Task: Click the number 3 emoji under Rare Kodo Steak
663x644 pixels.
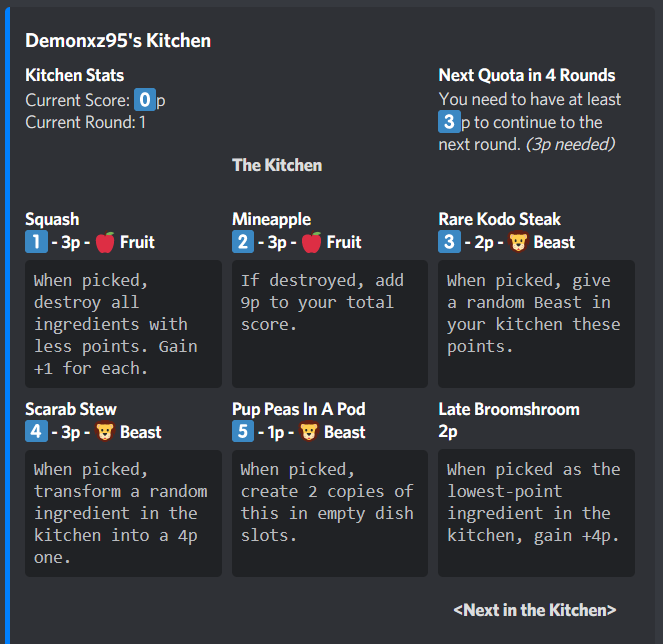Action: click(x=449, y=242)
